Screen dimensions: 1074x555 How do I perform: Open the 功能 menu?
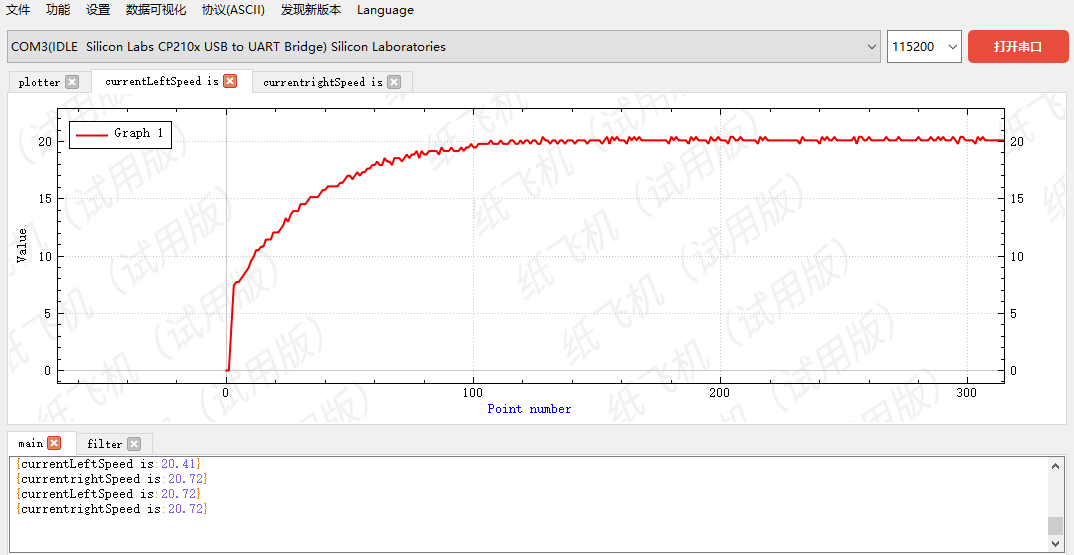58,10
